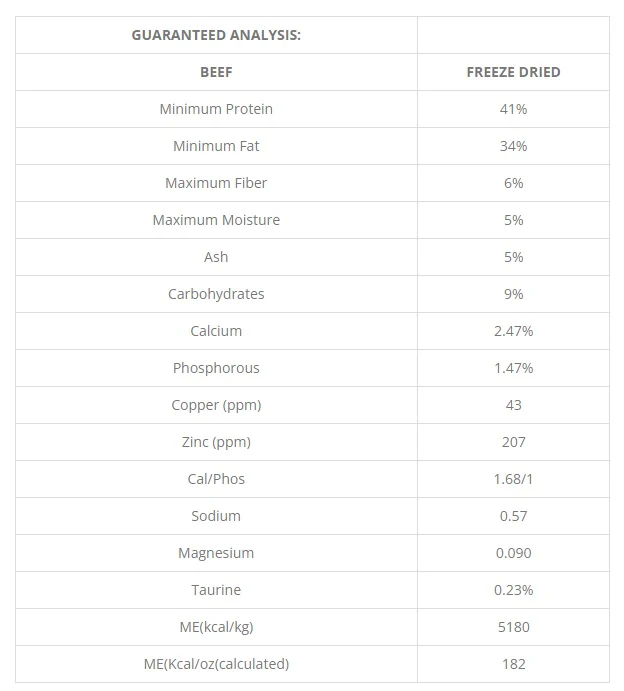Select the Minimum Protein row label

coord(216,109)
